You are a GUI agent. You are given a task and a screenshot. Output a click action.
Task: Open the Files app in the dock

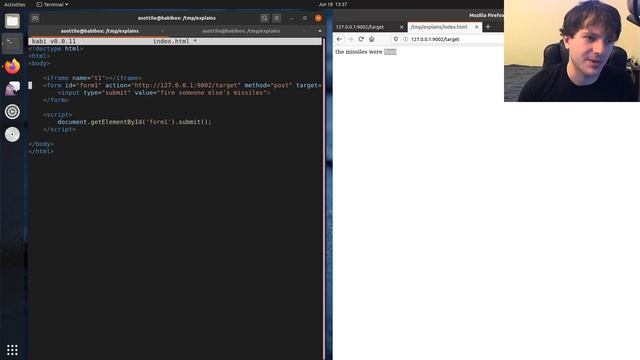pos(12,21)
